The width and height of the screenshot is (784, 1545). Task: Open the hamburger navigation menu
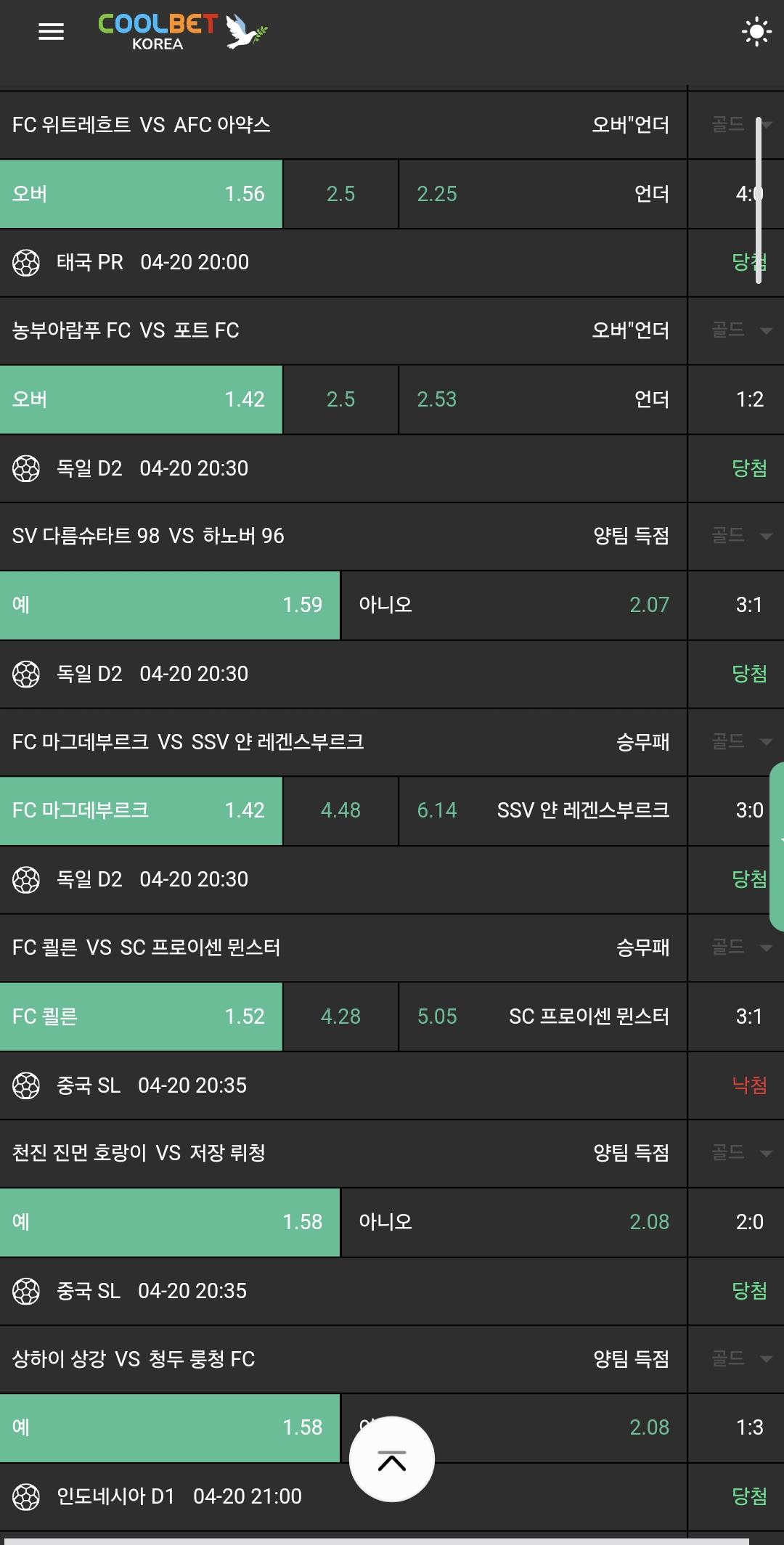[51, 31]
